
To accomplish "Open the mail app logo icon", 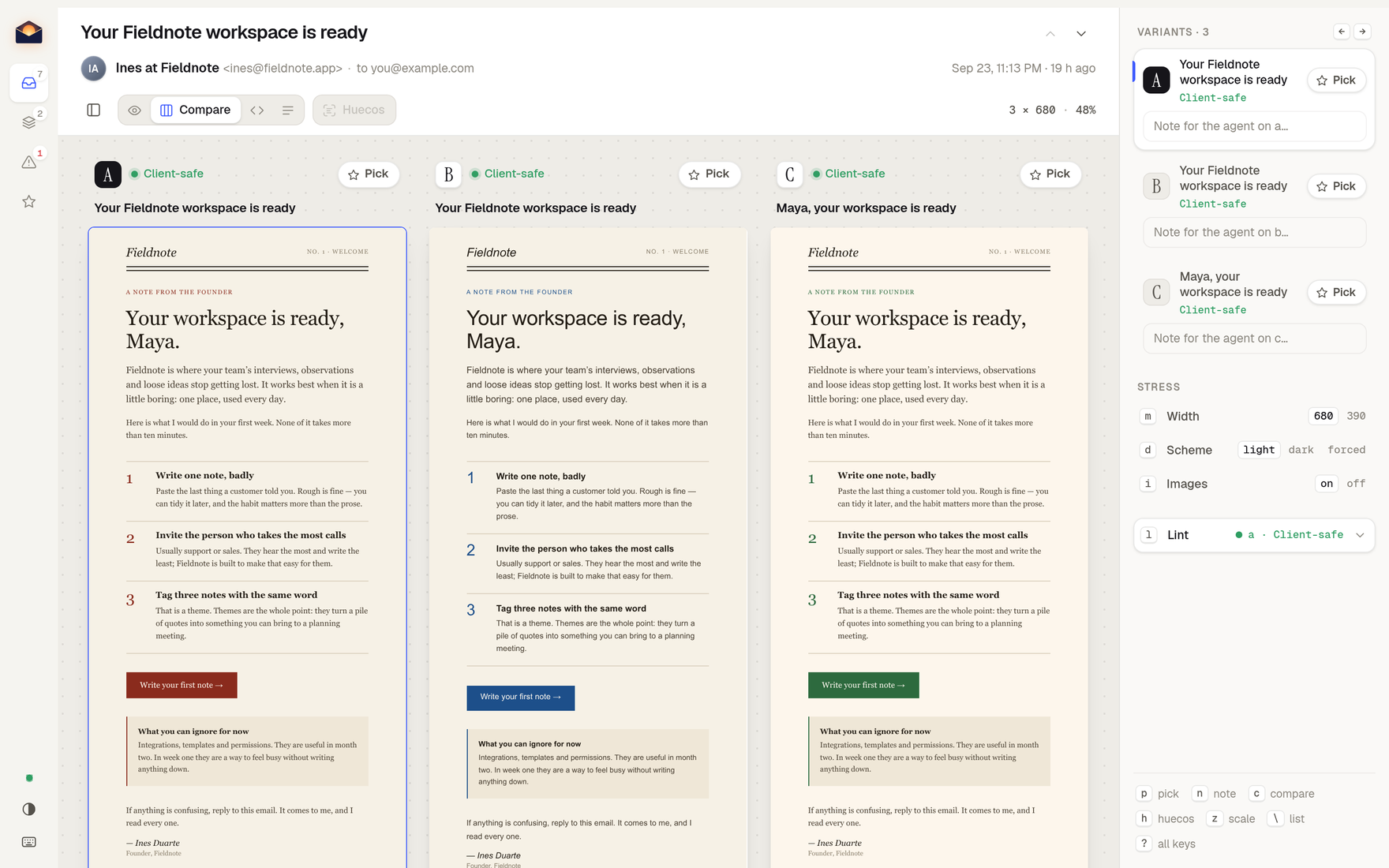I will click(x=28, y=32).
